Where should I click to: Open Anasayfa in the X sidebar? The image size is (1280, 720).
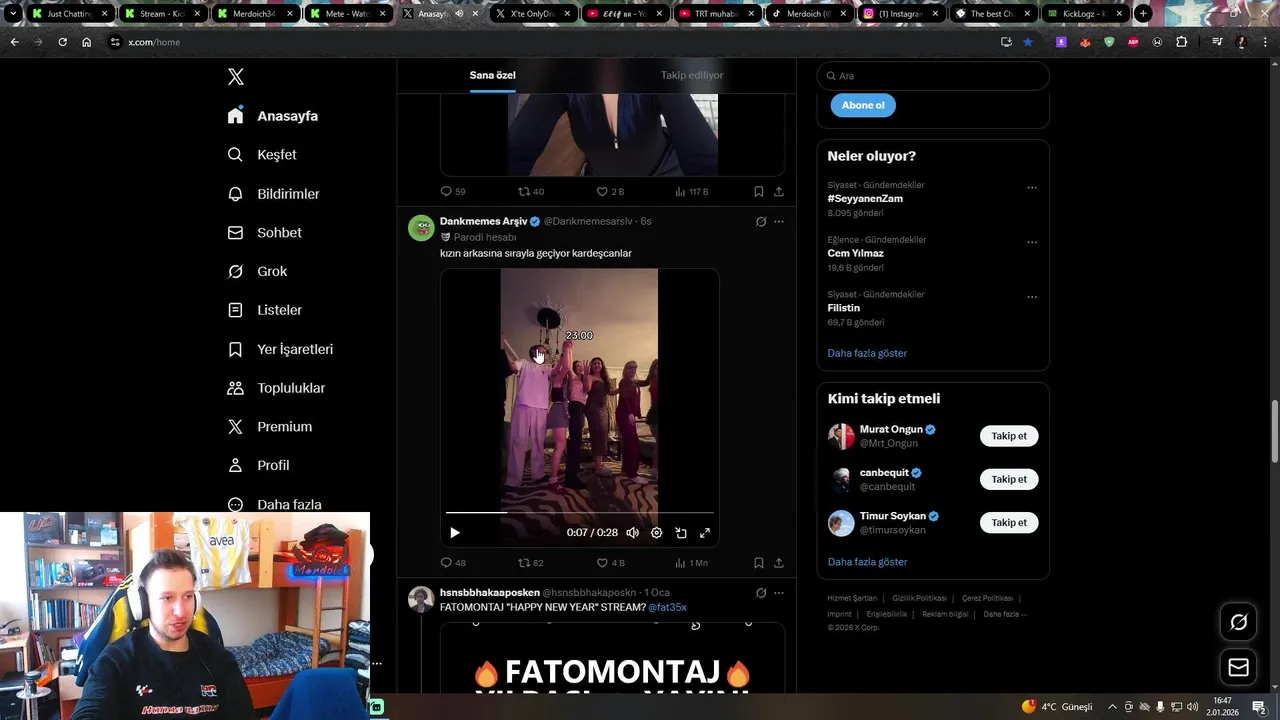click(x=273, y=116)
